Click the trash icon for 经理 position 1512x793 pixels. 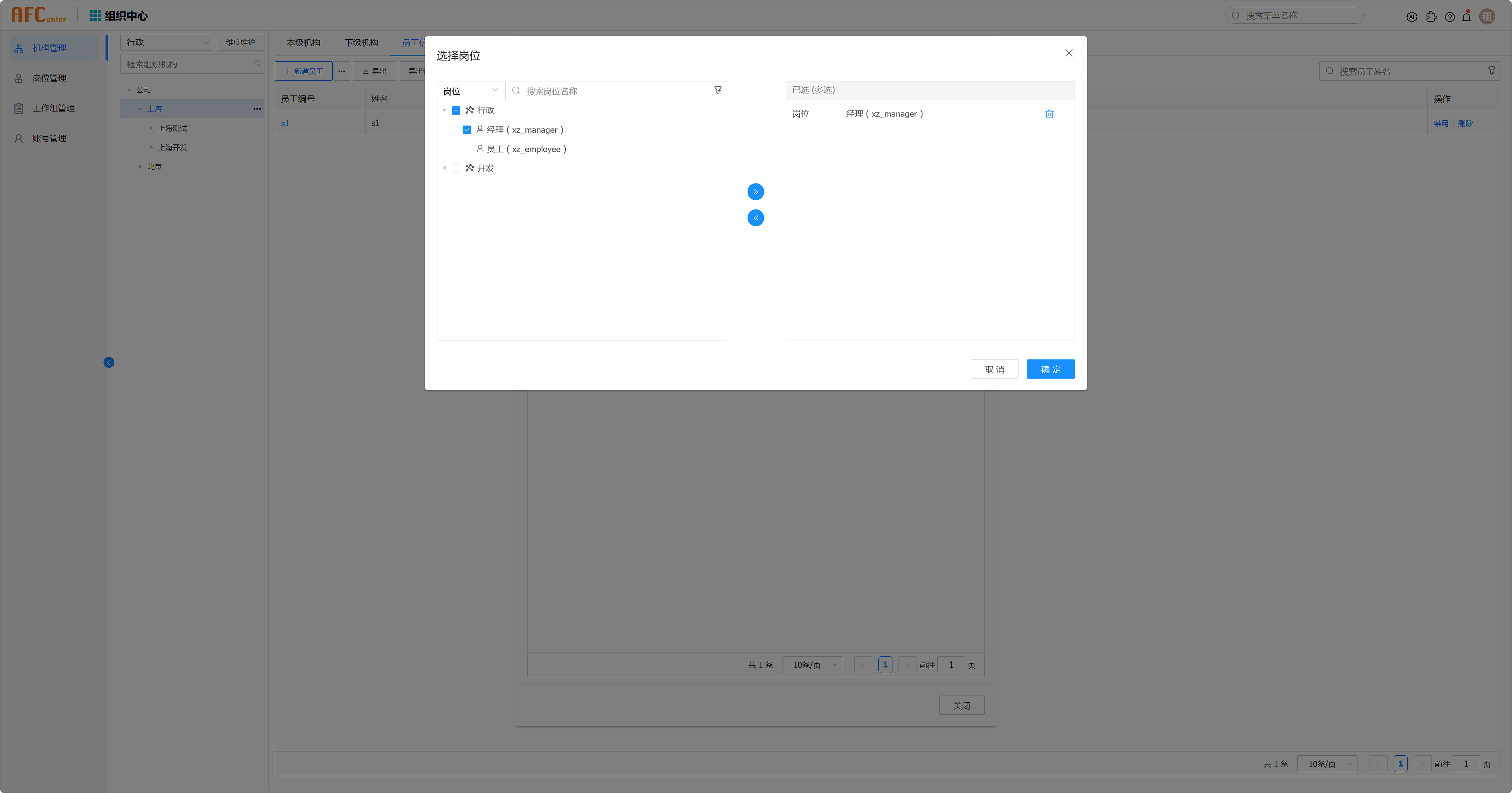[1049, 114]
